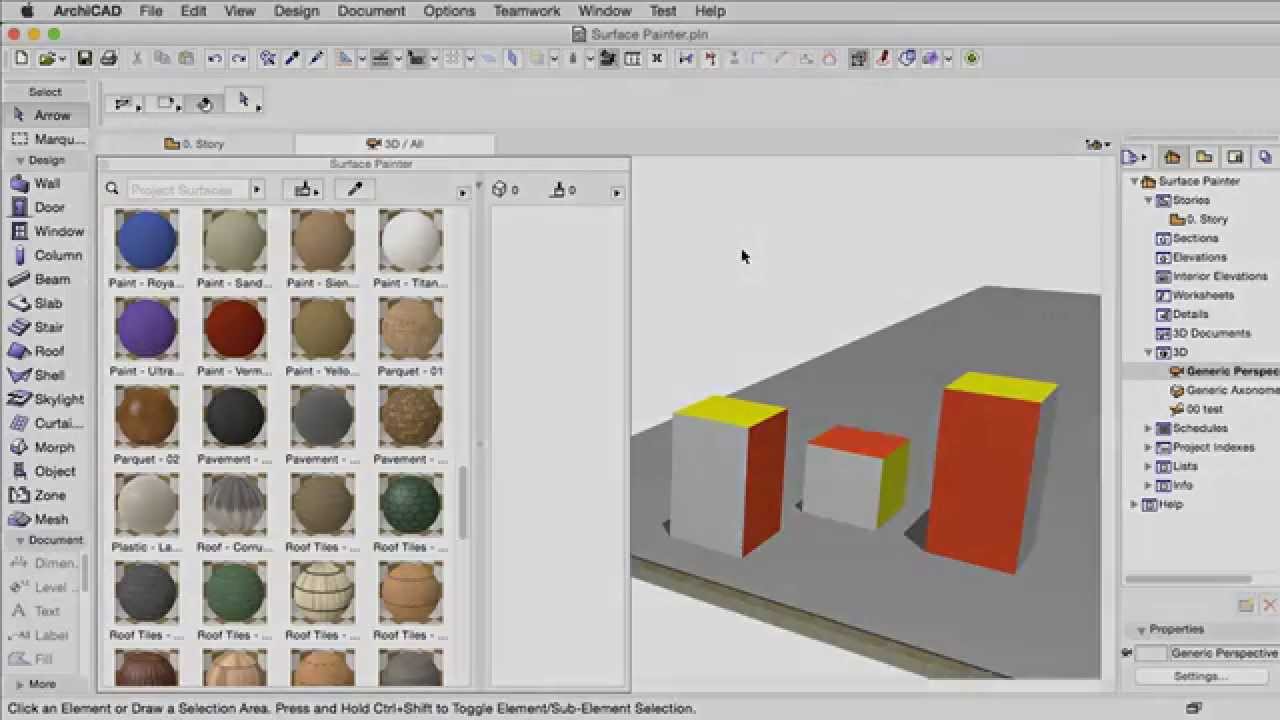
Task: Collapse the 3D tree node in navigator
Action: coord(1148,352)
